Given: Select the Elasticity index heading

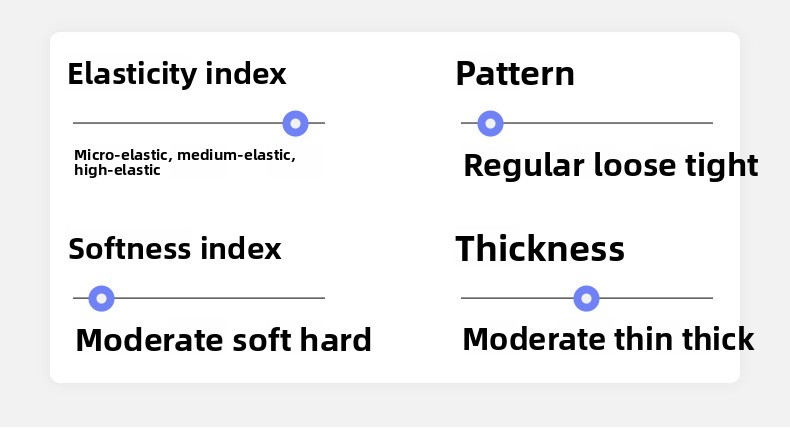Looking at the screenshot, I should click(176, 74).
